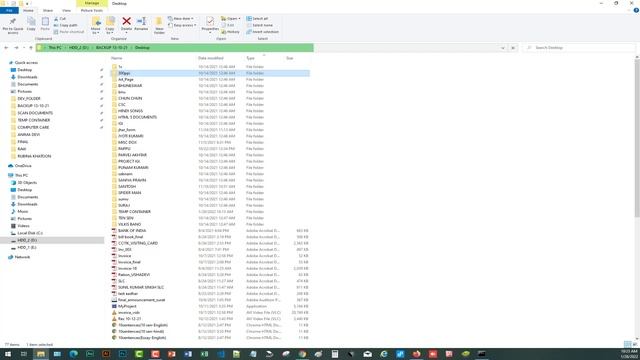Click the vertical scrollbar of file list
This screenshot has width=640, height=360.
click(x=637, y=137)
